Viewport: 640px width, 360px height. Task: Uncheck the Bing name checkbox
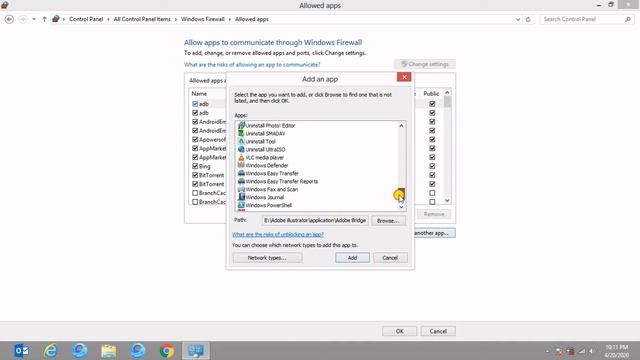(x=195, y=166)
